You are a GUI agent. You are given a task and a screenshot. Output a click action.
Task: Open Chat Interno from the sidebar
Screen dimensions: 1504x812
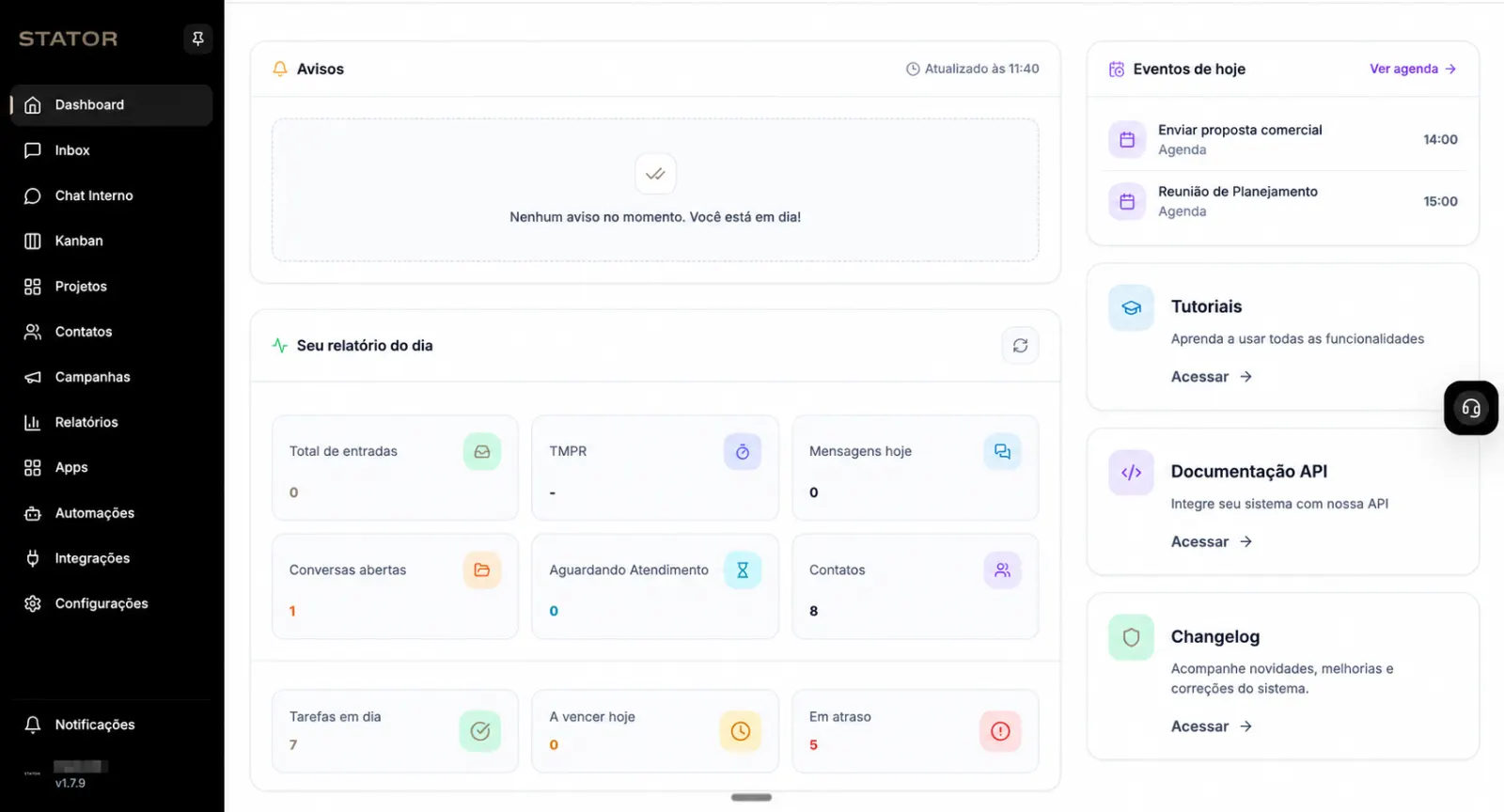(x=112, y=195)
